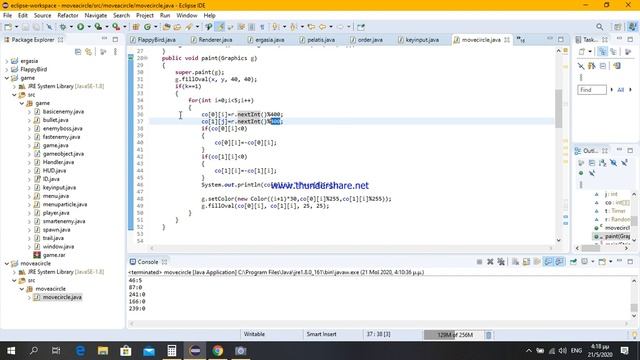640x360 pixels.
Task: Open the Display Selected Console dropdown
Action: coord(592,262)
